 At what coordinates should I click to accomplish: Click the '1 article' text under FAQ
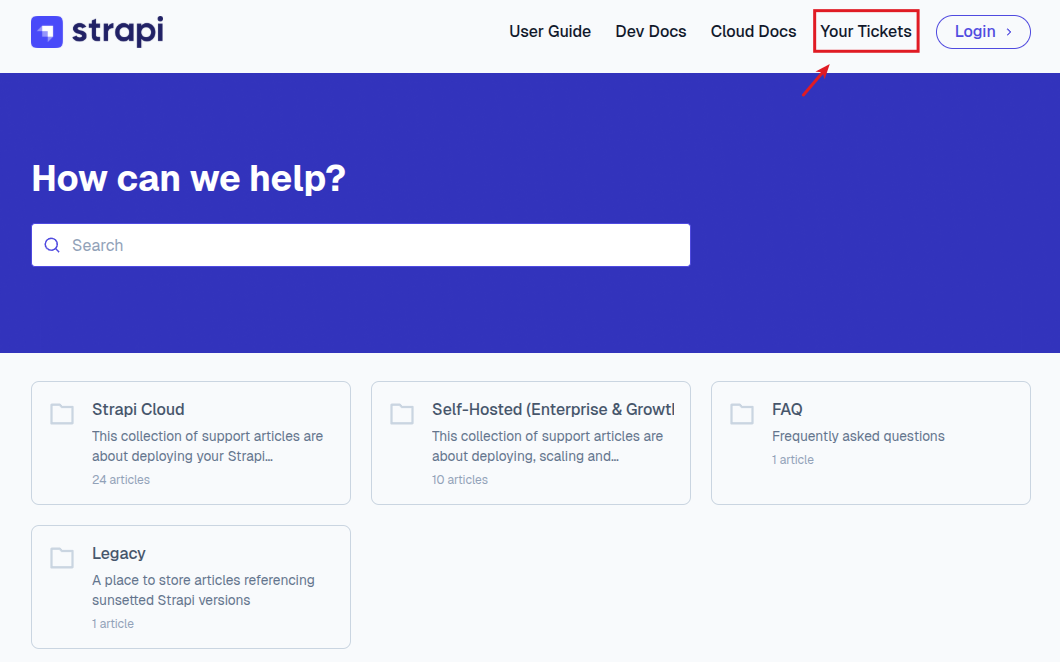[793, 460]
